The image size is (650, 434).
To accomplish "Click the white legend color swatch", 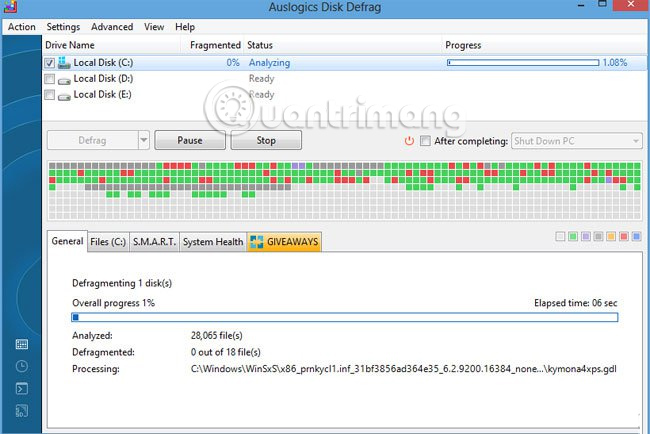I will tap(560, 237).
